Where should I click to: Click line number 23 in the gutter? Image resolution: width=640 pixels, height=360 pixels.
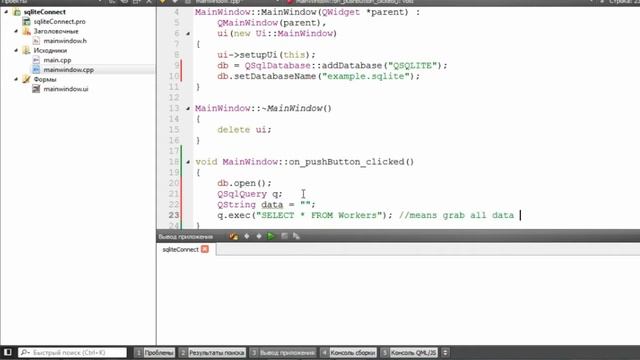point(174,215)
